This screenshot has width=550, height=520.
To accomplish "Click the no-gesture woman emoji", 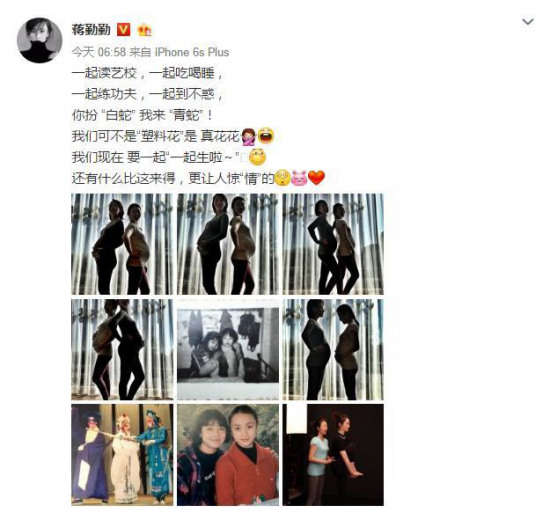I will pyautogui.click(x=249, y=136).
